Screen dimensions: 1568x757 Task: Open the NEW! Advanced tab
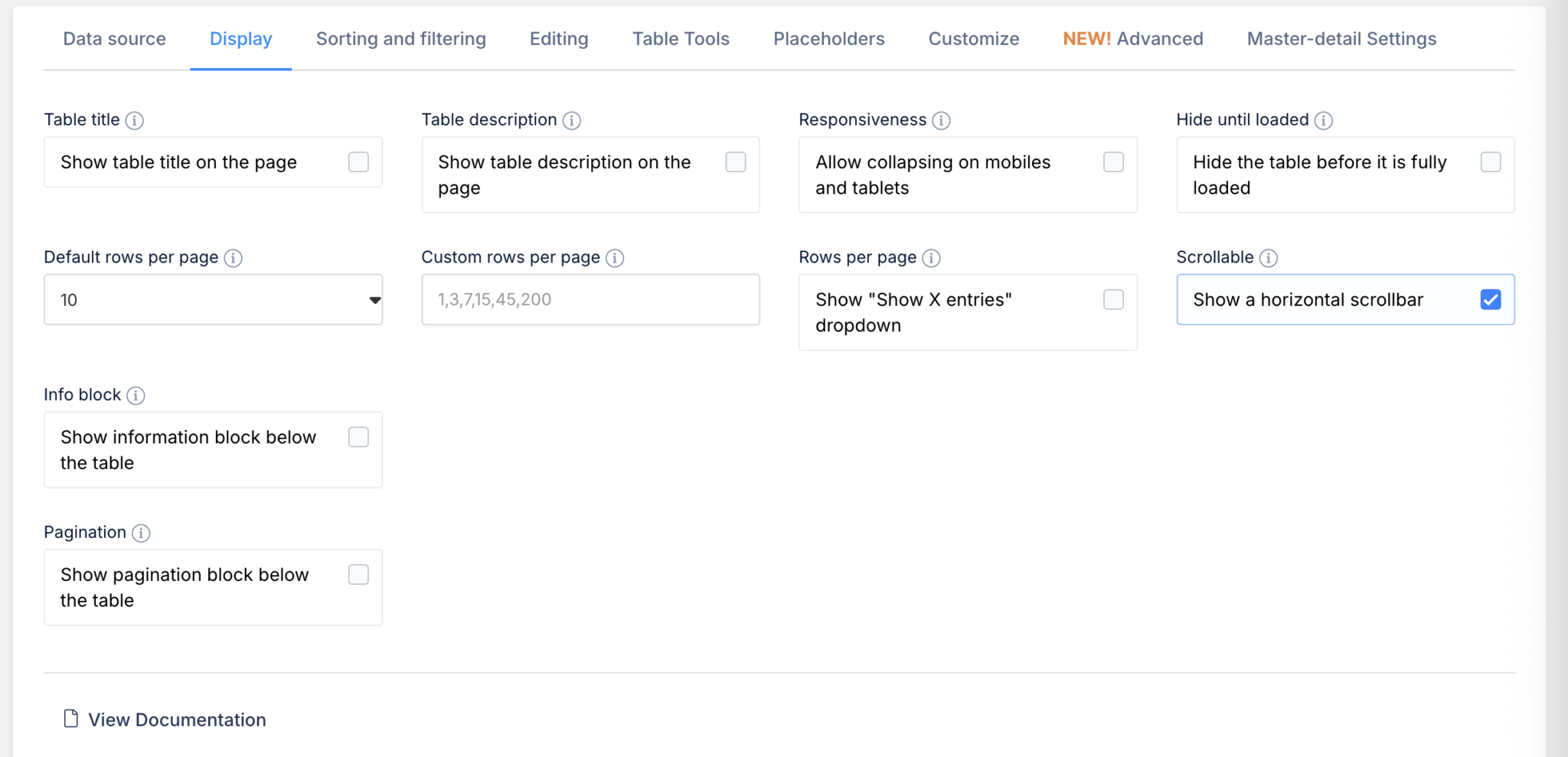(1132, 38)
